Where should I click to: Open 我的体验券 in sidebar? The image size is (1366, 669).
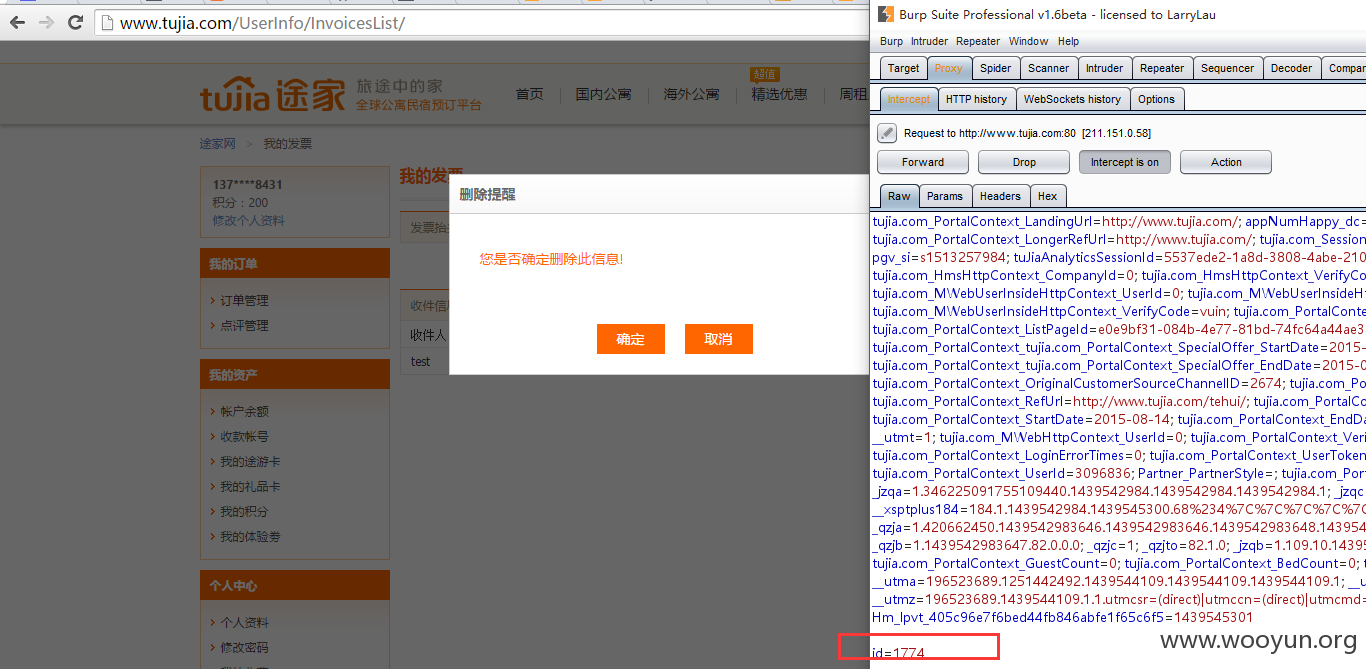pos(250,536)
